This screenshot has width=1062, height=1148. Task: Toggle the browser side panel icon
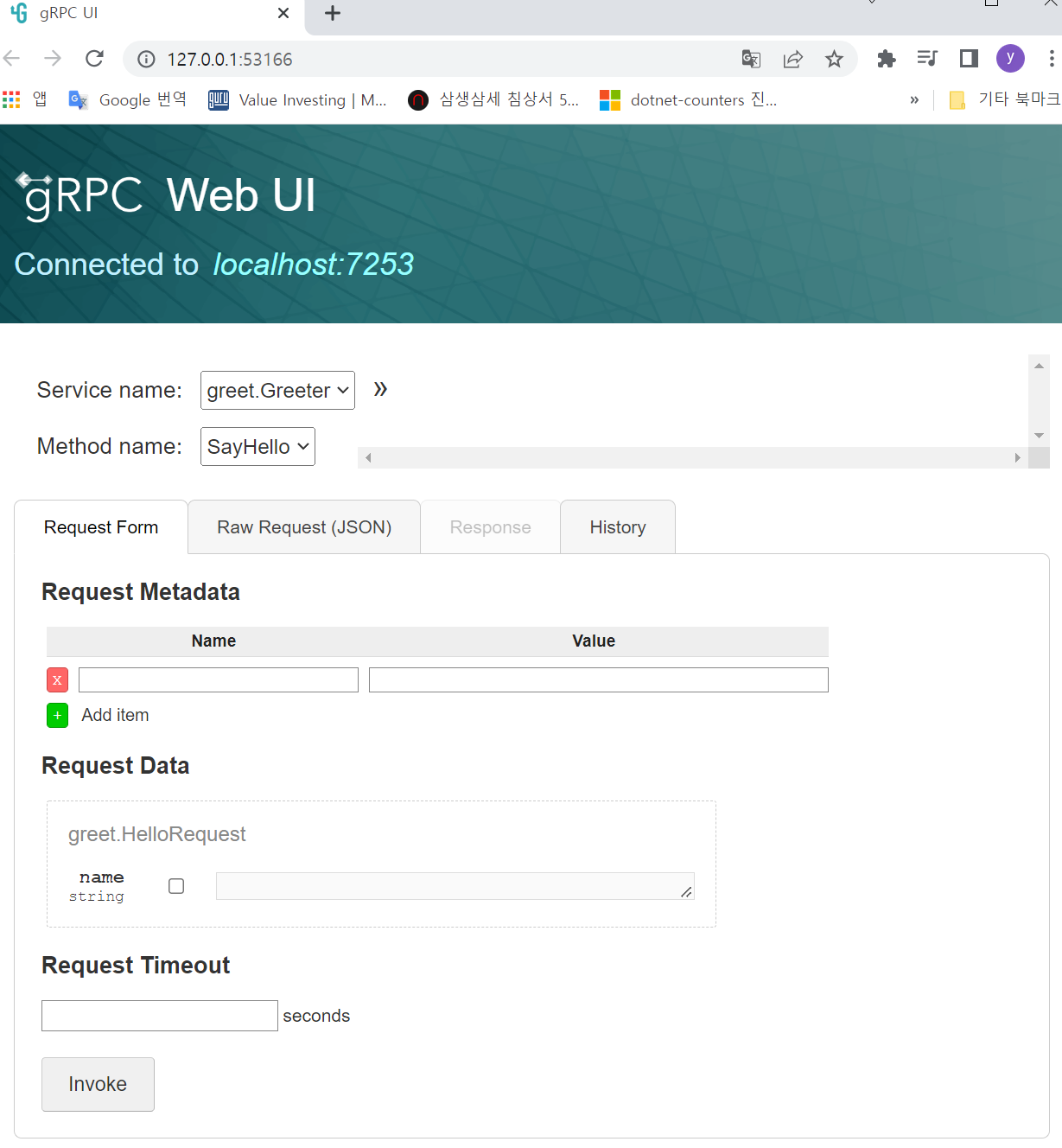(x=969, y=59)
